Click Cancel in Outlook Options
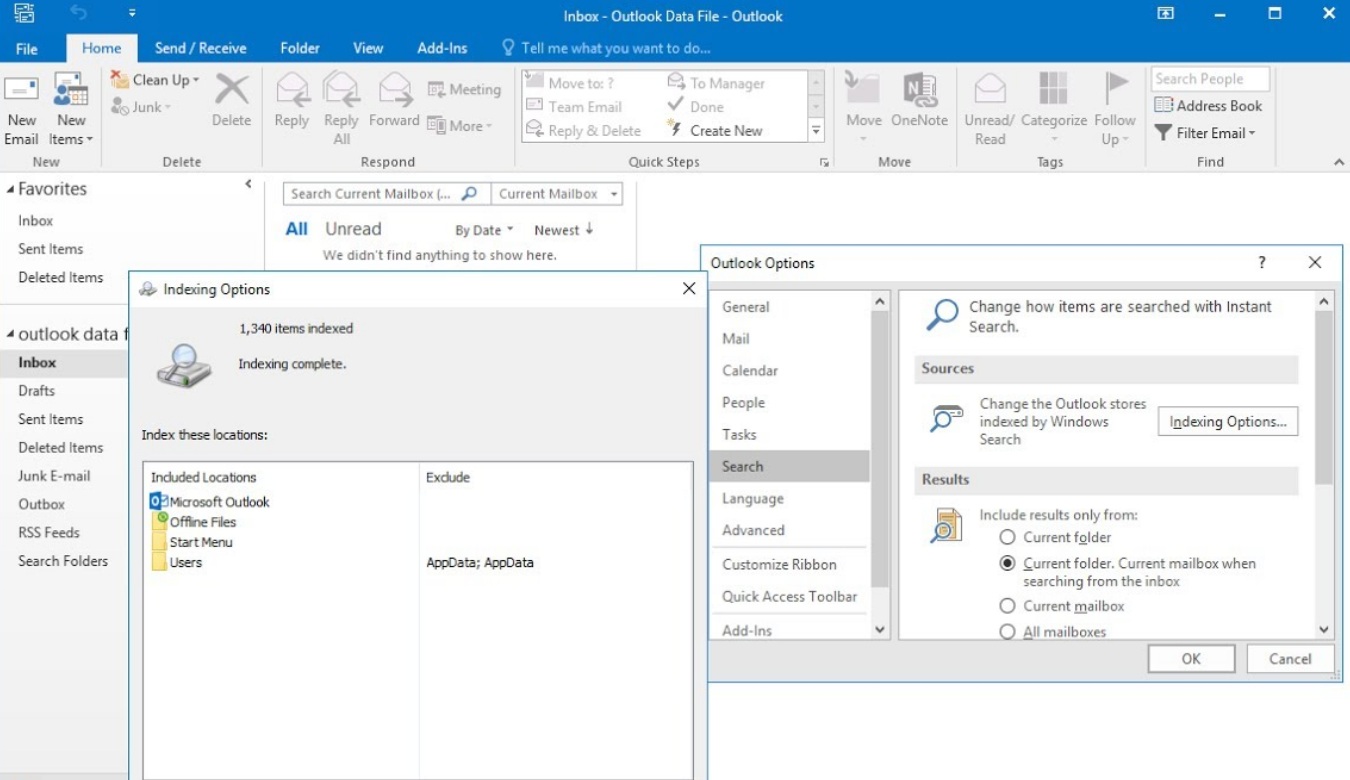1350x780 pixels. (1290, 659)
